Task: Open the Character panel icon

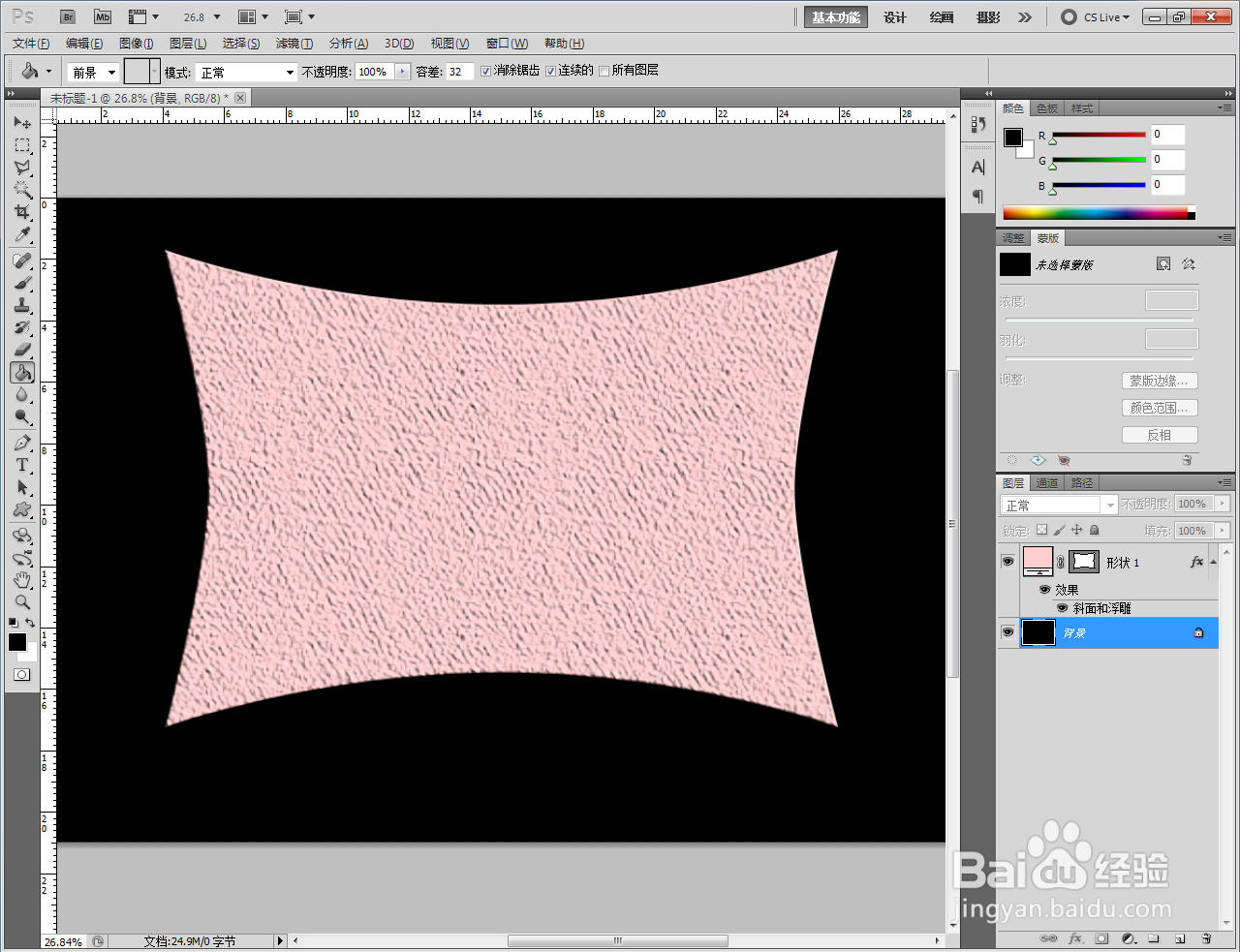Action: (978, 168)
